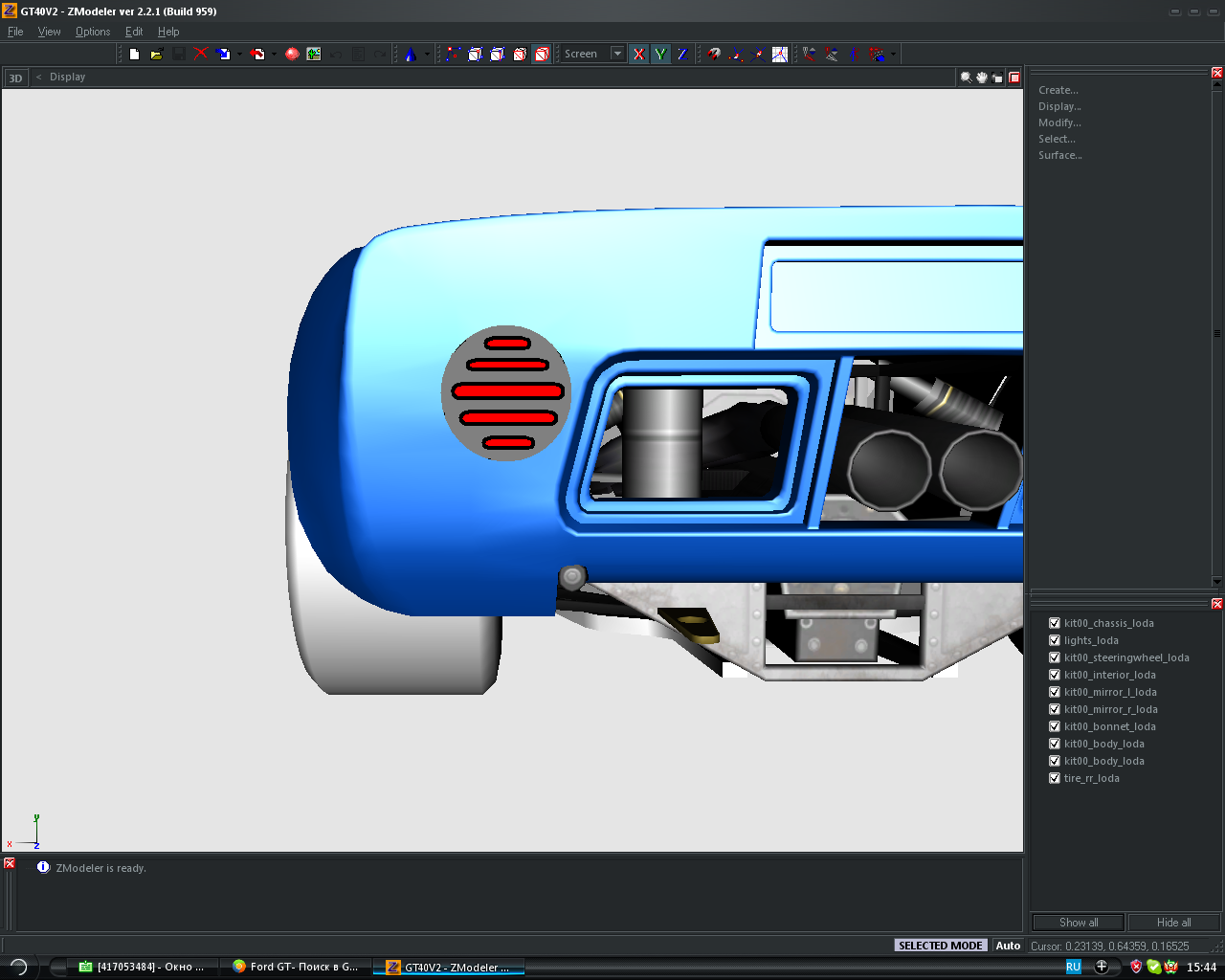Expand the Create... command group
The image size is (1225, 980).
(1058, 90)
